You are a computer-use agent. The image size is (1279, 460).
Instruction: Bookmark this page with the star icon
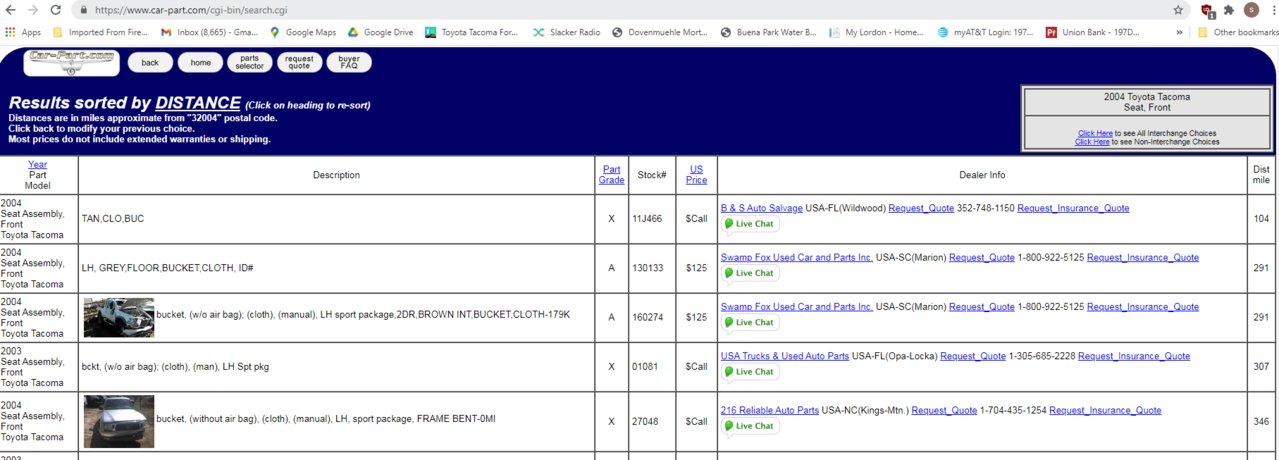[1178, 9]
